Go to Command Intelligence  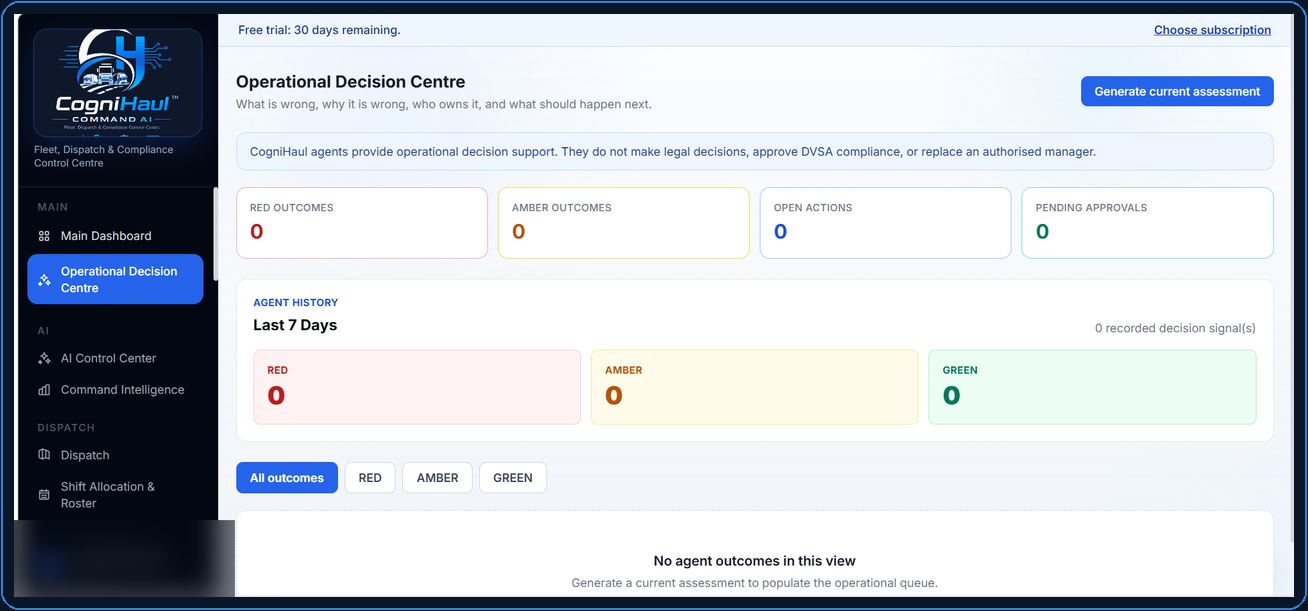coord(115,390)
